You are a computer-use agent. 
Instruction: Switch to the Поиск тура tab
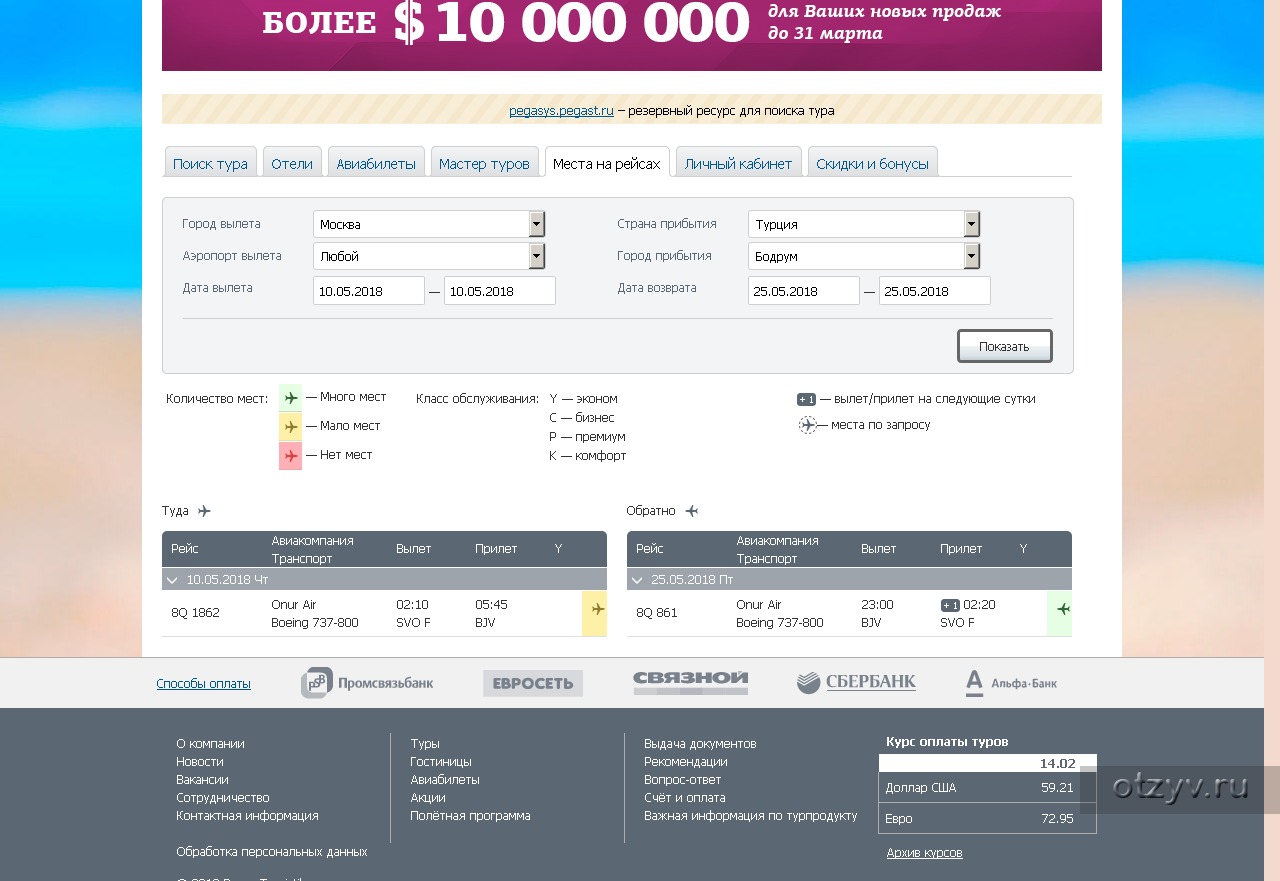point(210,163)
